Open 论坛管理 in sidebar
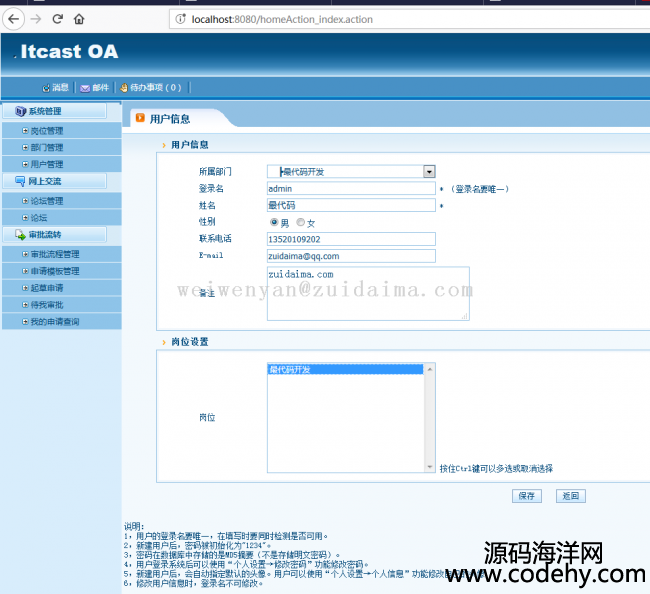This screenshot has width=650, height=594. [47, 201]
